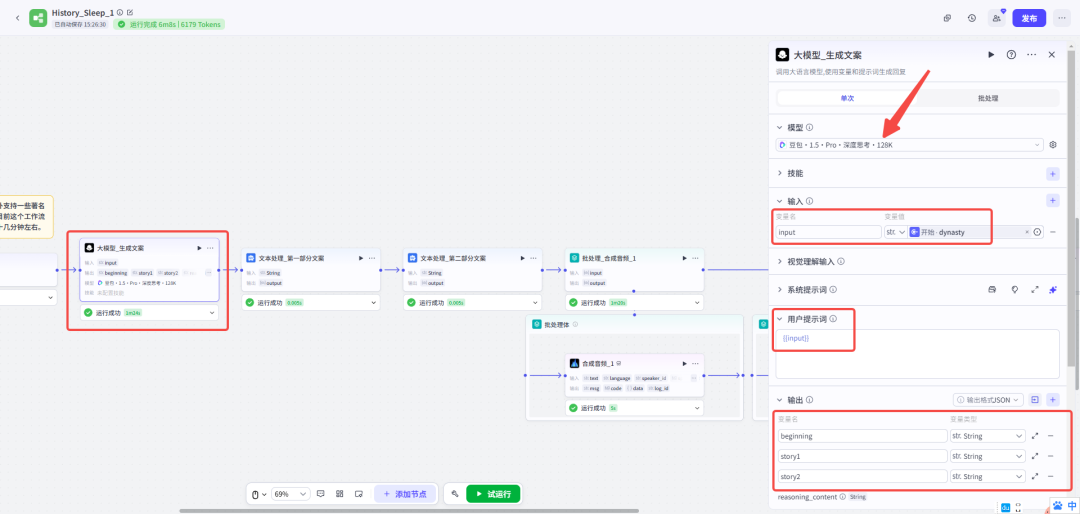Edit the History_Sleep_1 workflow name
The width and height of the screenshot is (1080, 514).
pos(130,12)
